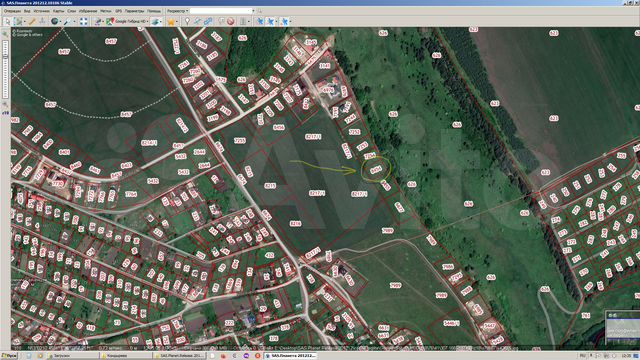Open the Параметры menu
This screenshot has width=640, height=360.
[134, 11]
